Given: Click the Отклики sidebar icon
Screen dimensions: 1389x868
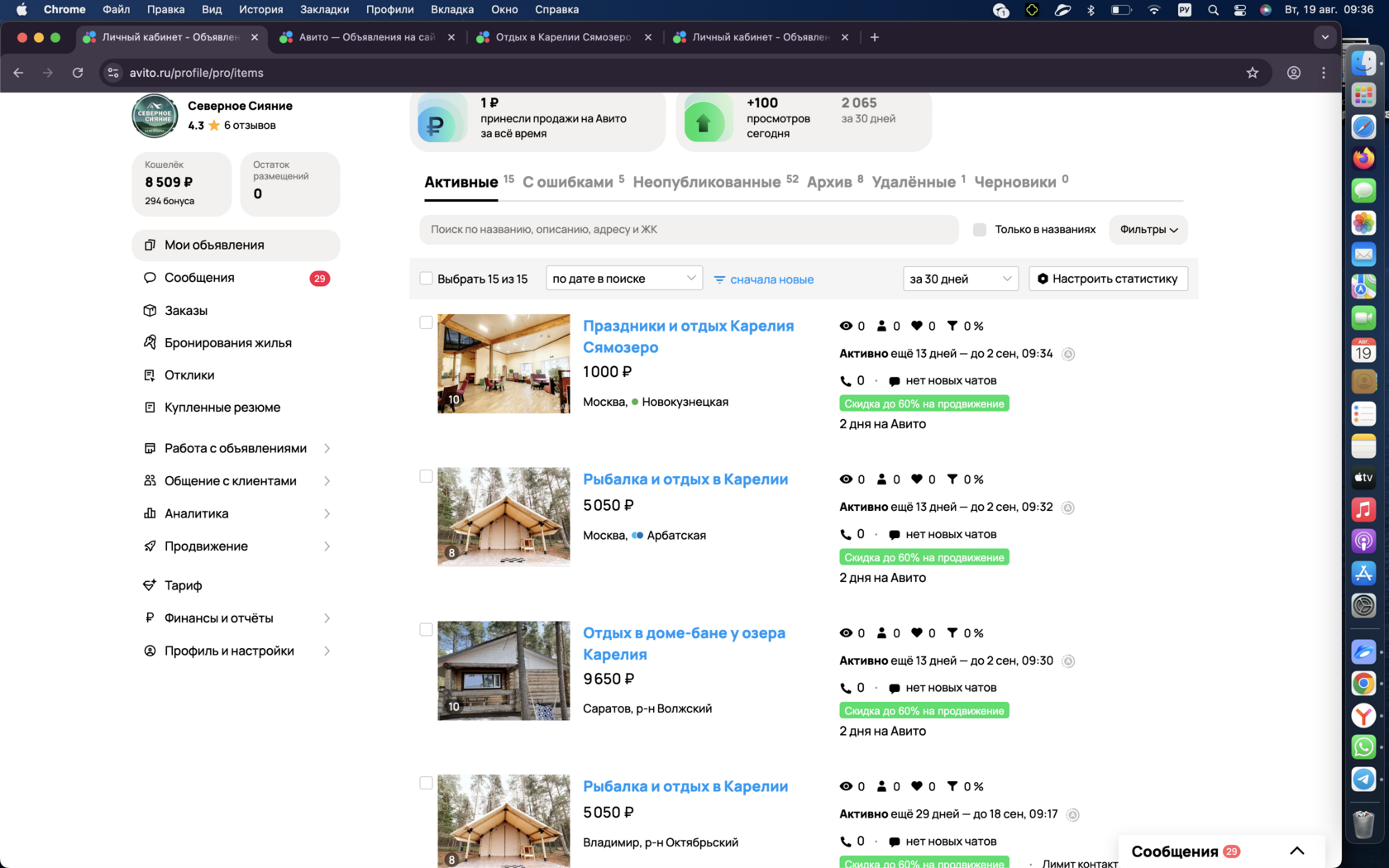Looking at the screenshot, I should click(150, 375).
